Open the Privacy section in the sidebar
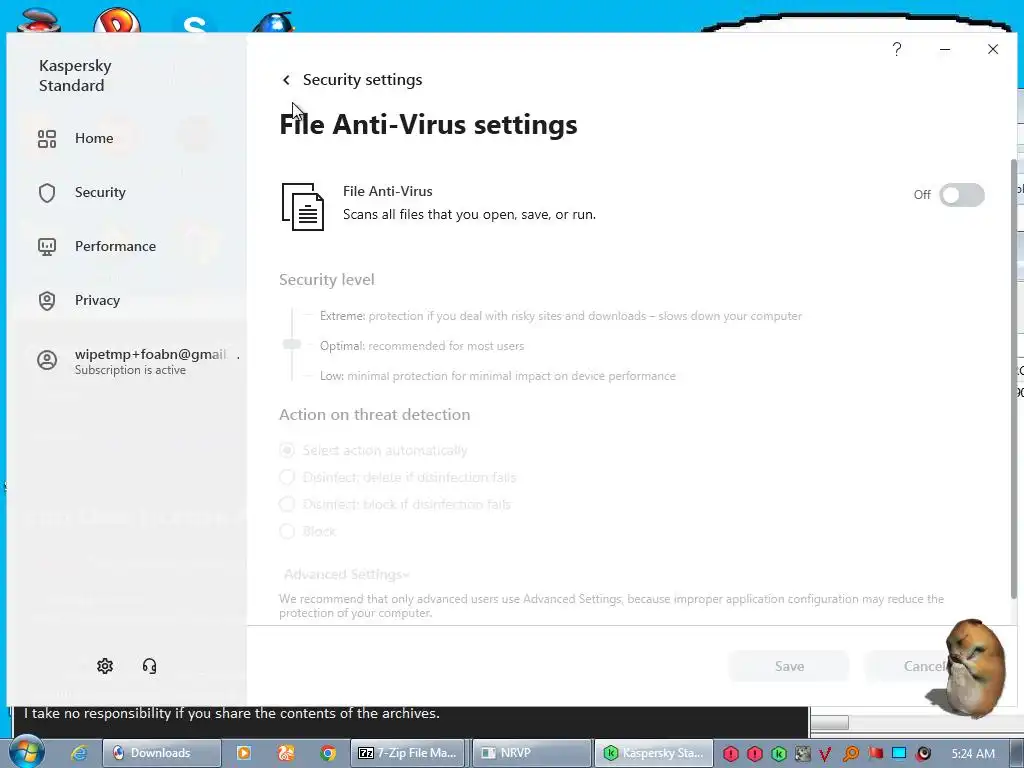The width and height of the screenshot is (1024, 768). click(97, 300)
